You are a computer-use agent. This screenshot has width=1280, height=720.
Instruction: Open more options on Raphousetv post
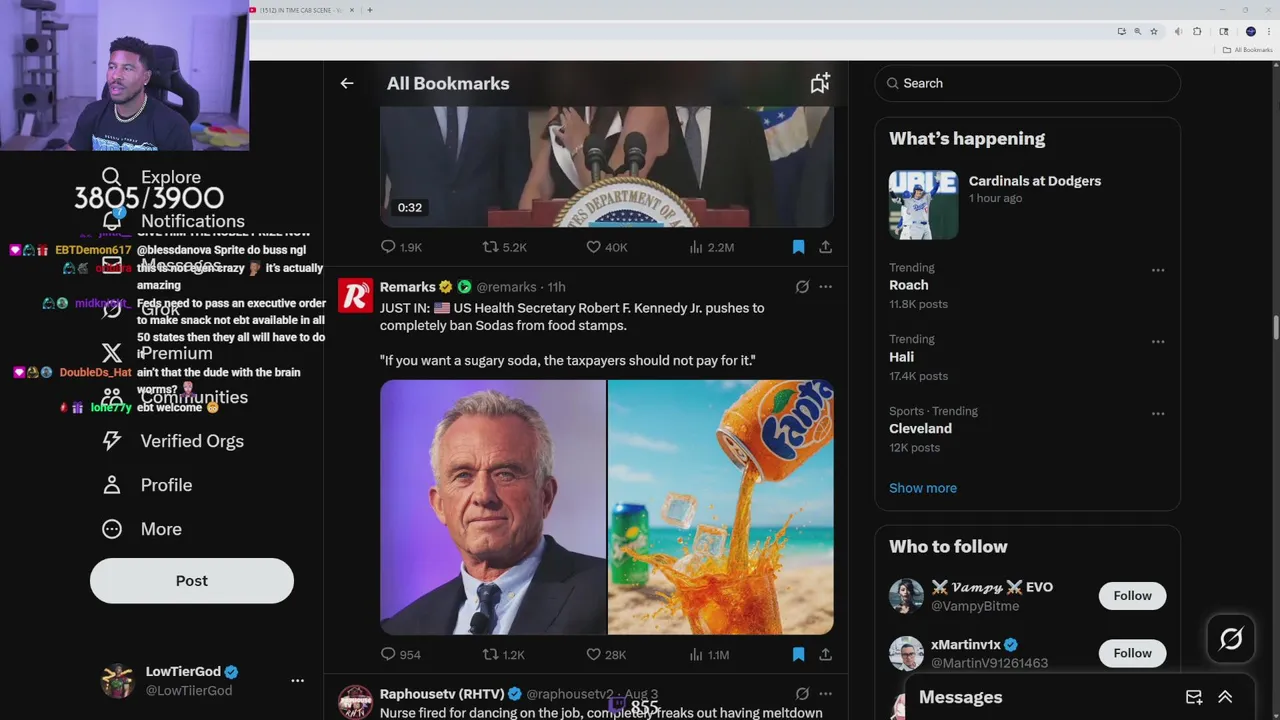pyautogui.click(x=825, y=694)
